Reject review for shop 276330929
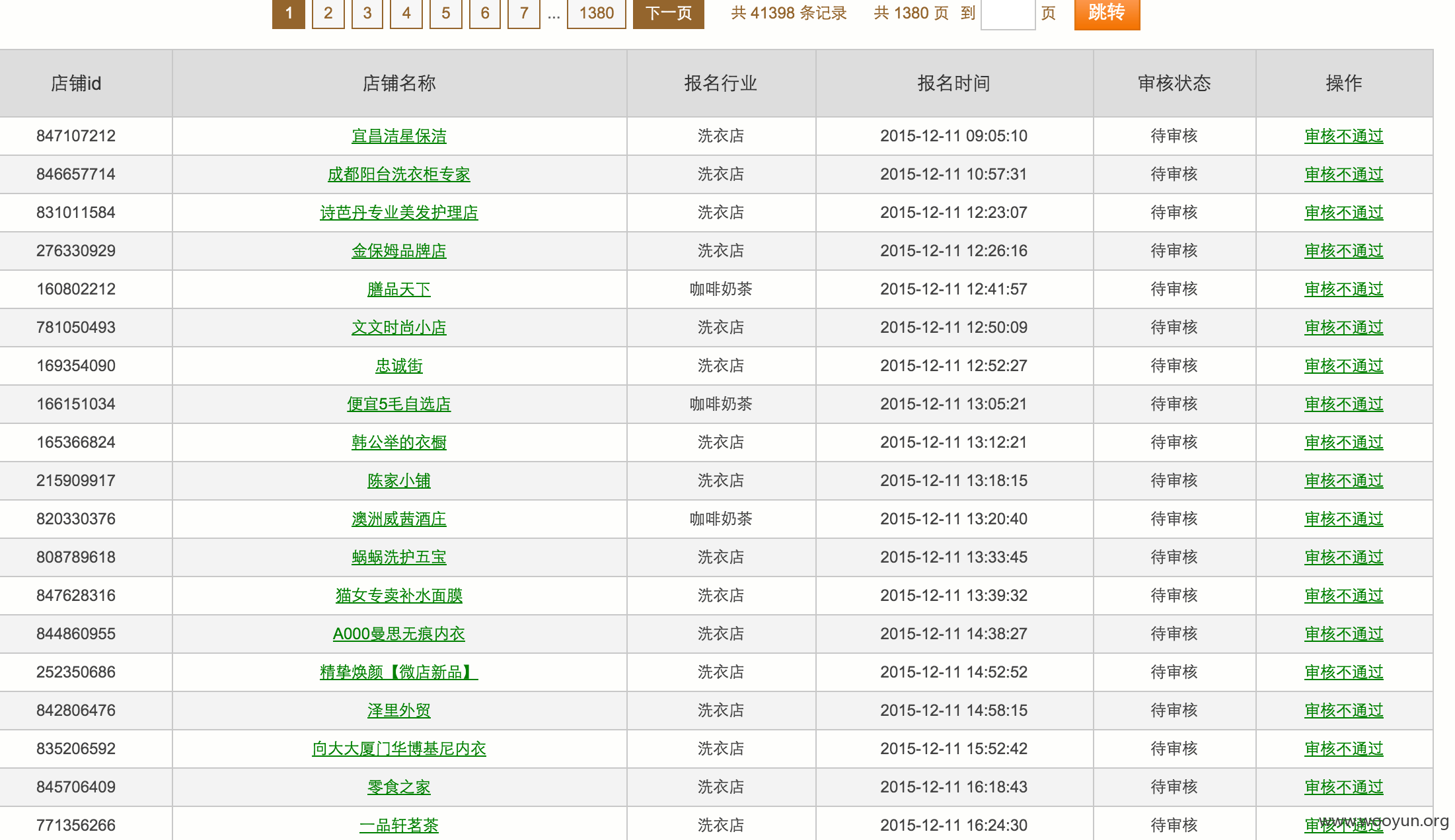This screenshot has width=1455, height=840. pos(1344,251)
